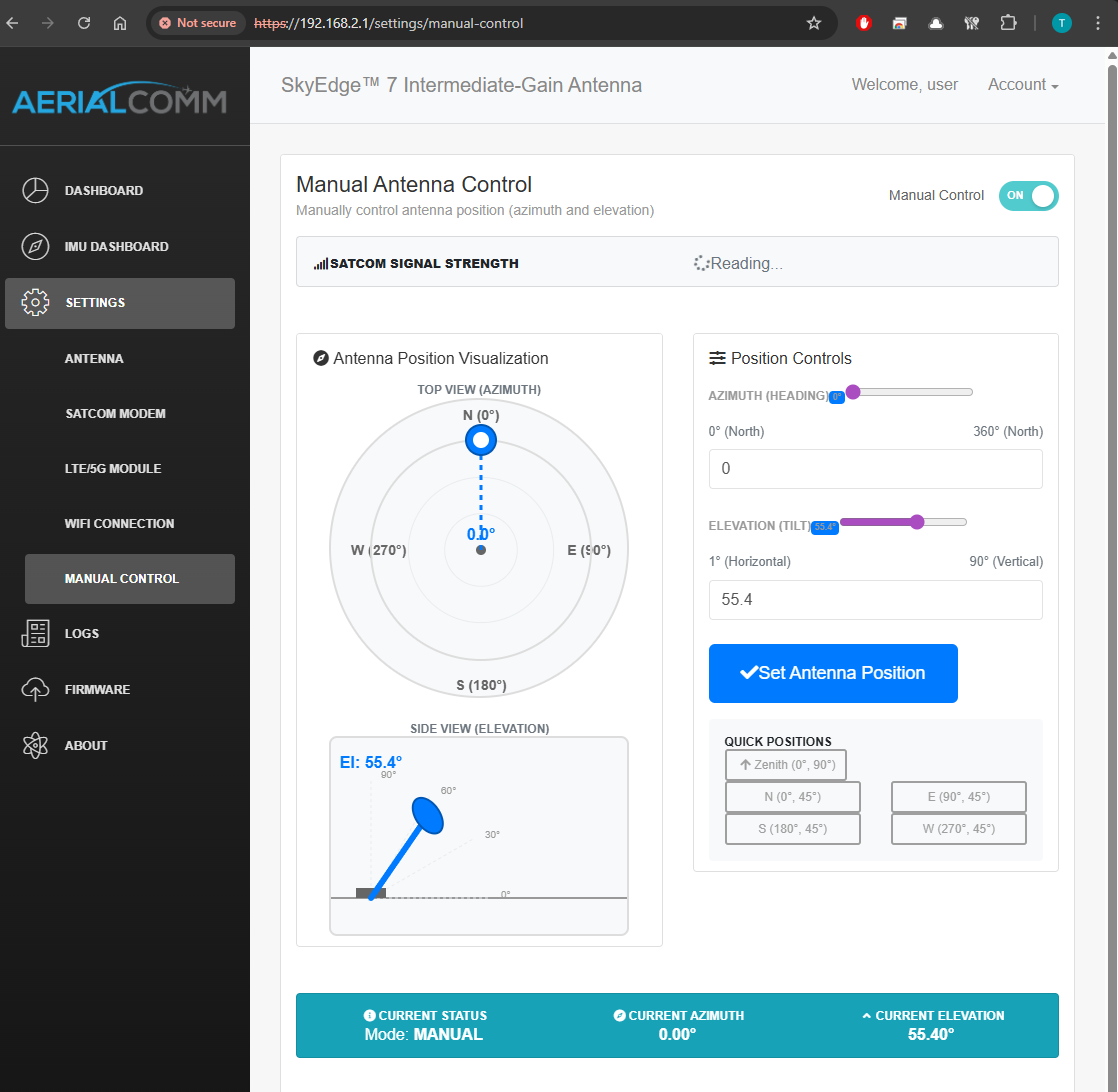Click the About atom icon
Viewport: 1118px width, 1092px height.
click(x=35, y=745)
